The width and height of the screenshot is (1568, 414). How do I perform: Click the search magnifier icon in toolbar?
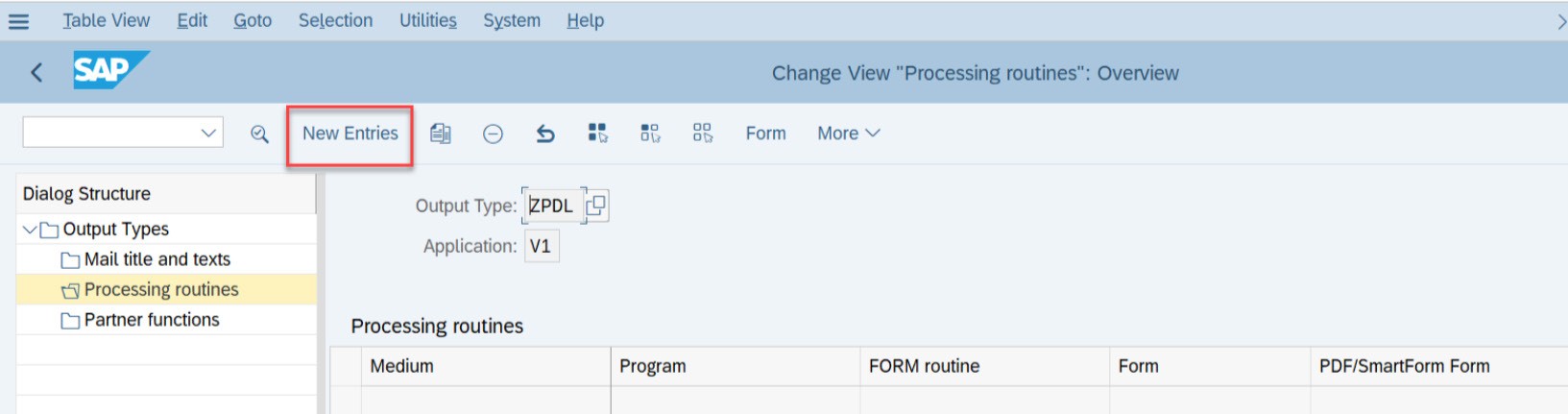(259, 134)
